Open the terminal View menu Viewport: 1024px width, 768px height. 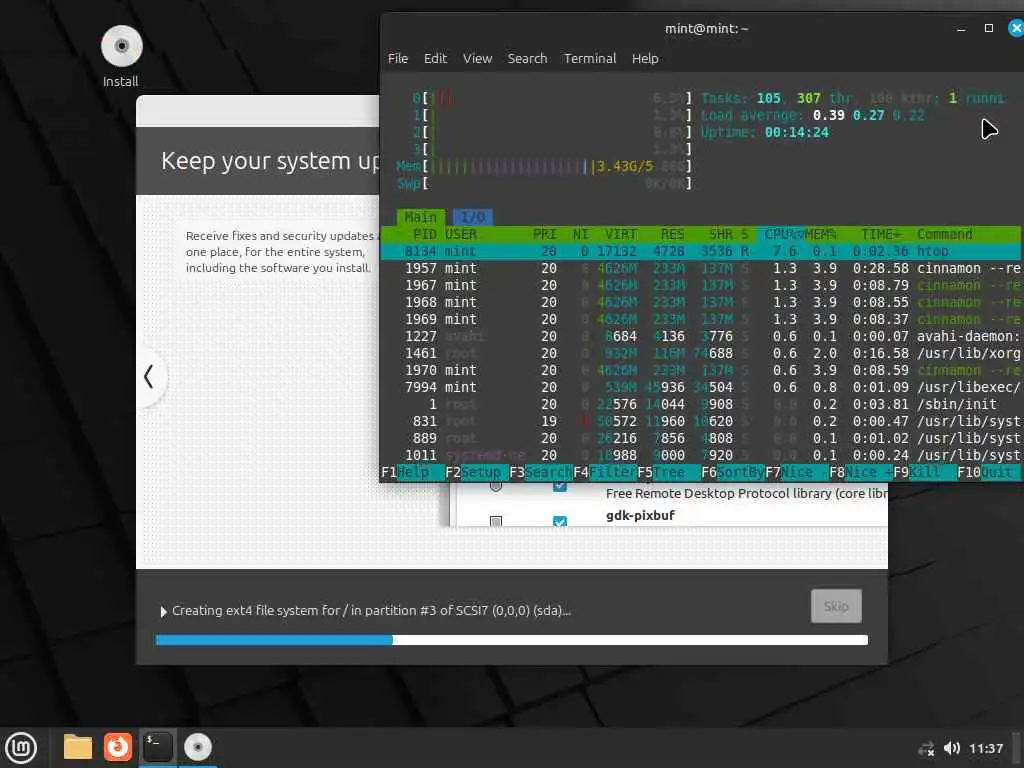pyautogui.click(x=477, y=59)
